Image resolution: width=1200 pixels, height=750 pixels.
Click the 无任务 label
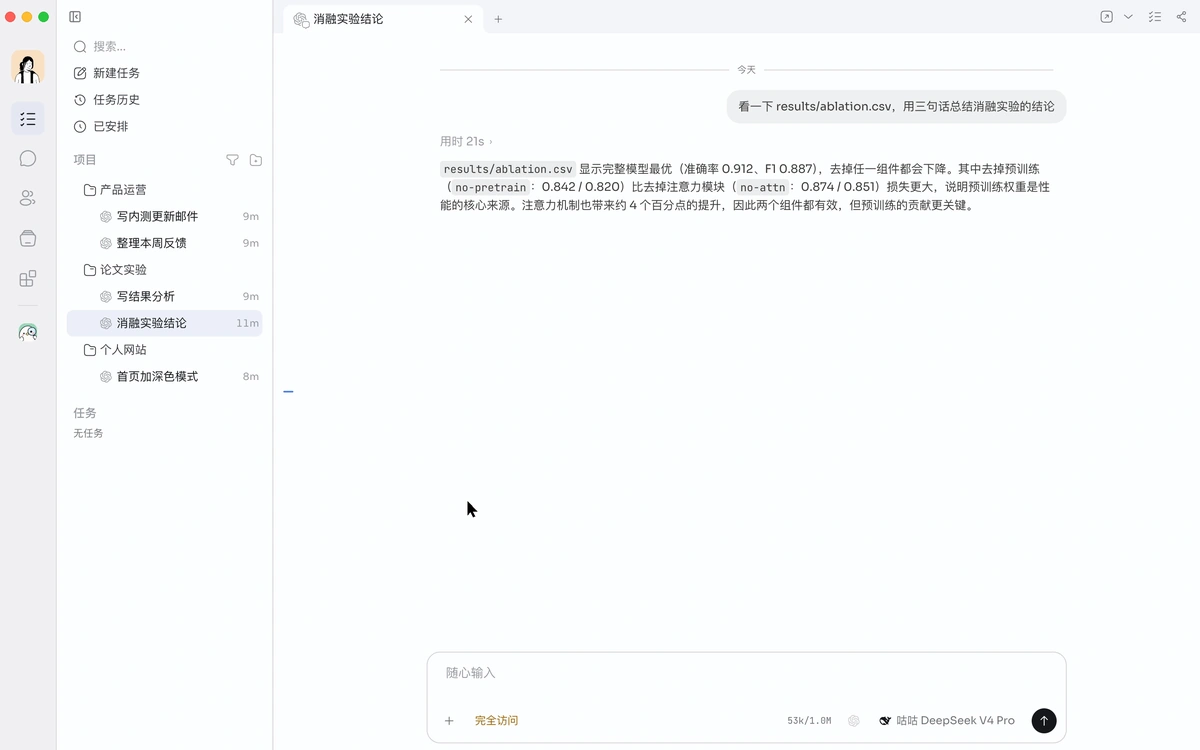[x=88, y=434]
